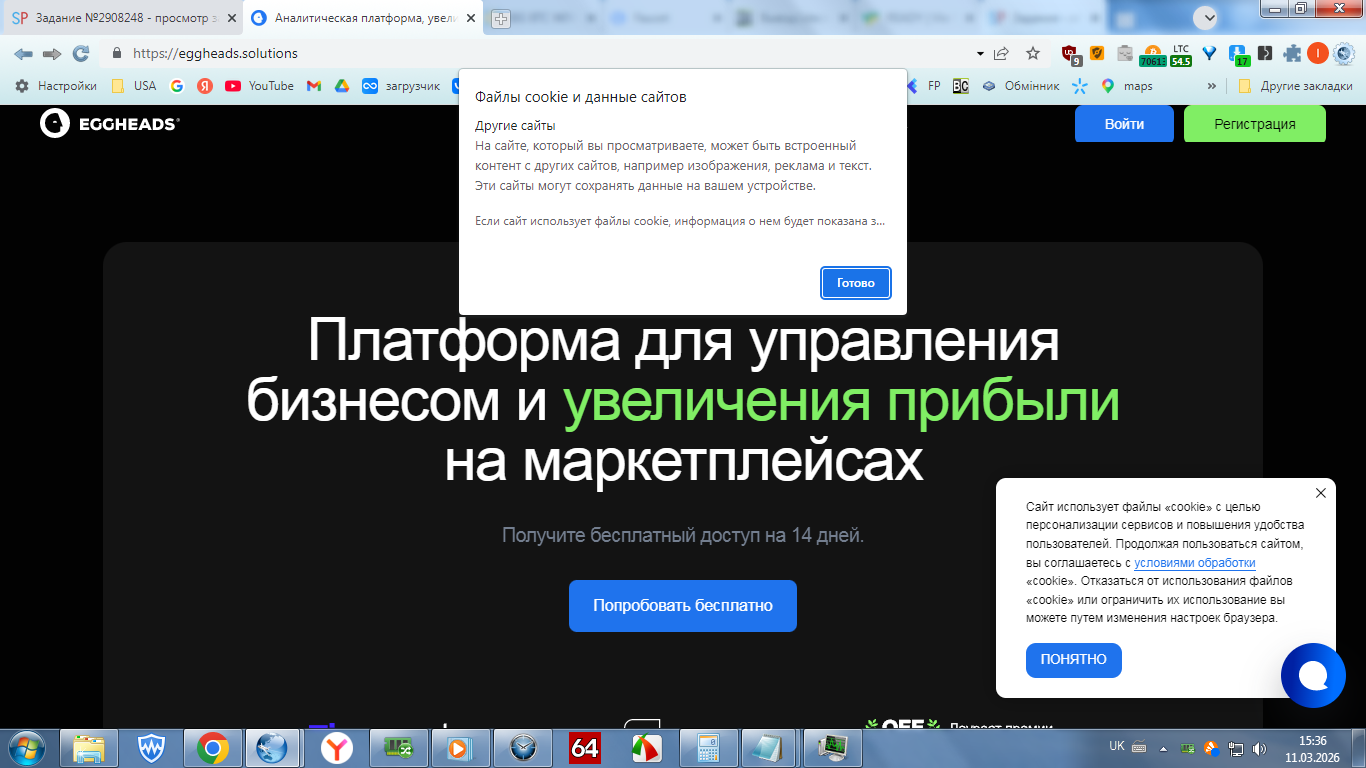Open the Yandex bookmark icon

point(205,86)
